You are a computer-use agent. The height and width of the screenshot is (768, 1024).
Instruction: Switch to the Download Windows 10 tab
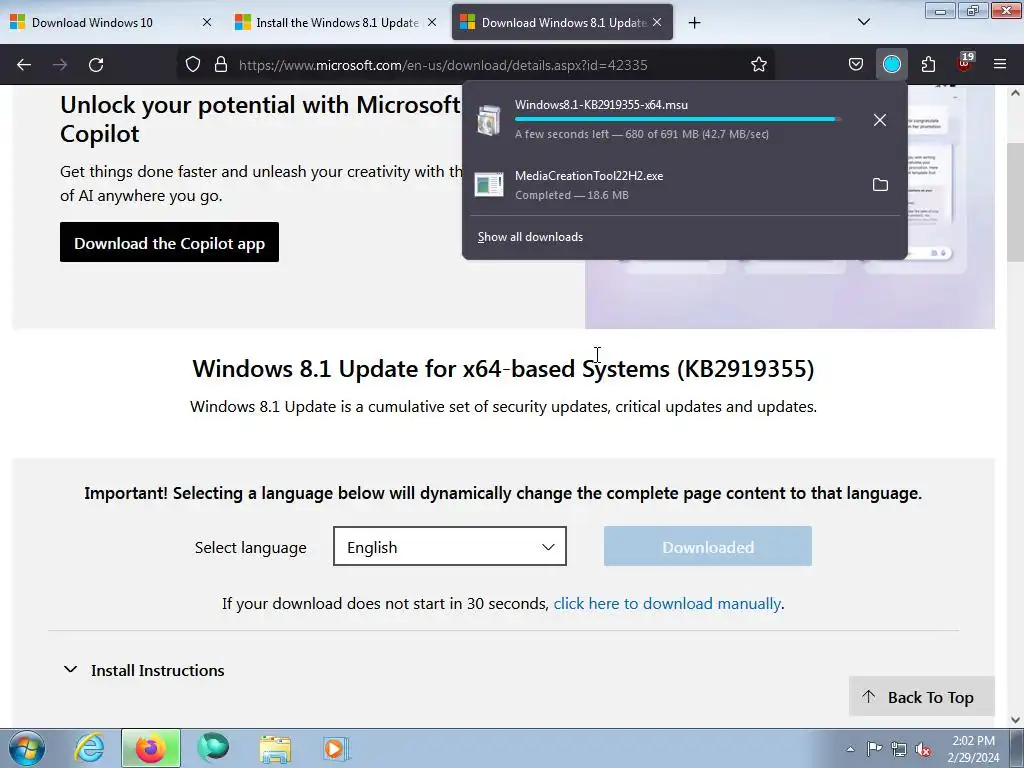click(111, 23)
